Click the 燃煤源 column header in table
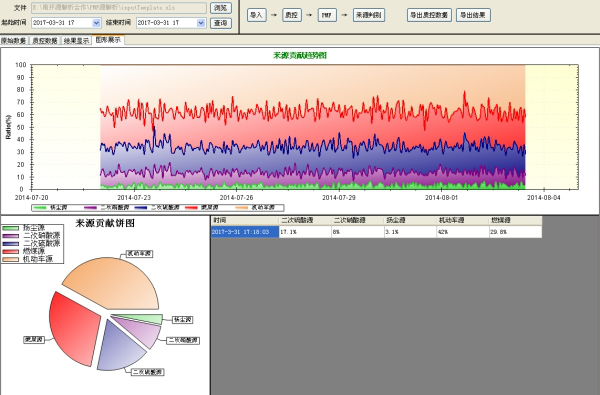Image resolution: width=600 pixels, height=395 pixels. pyautogui.click(x=515, y=220)
